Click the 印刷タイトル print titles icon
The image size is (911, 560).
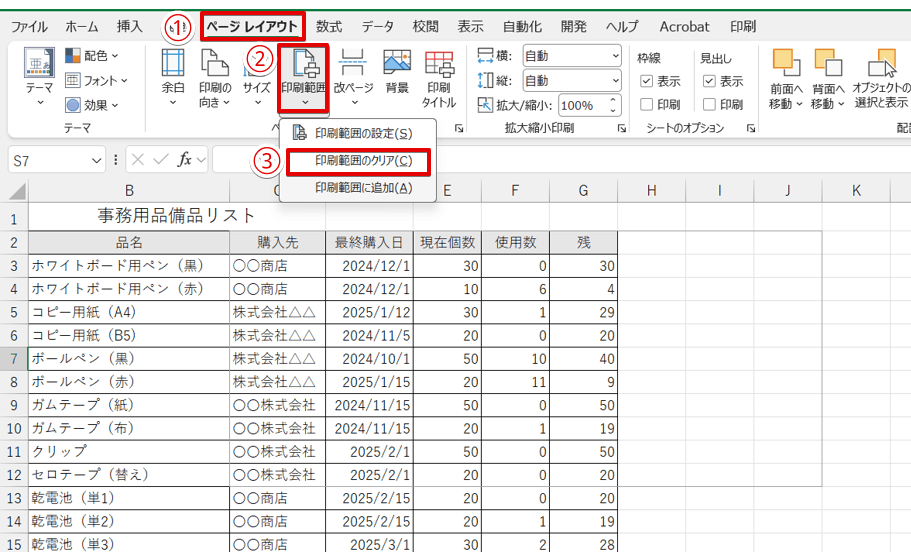click(439, 64)
